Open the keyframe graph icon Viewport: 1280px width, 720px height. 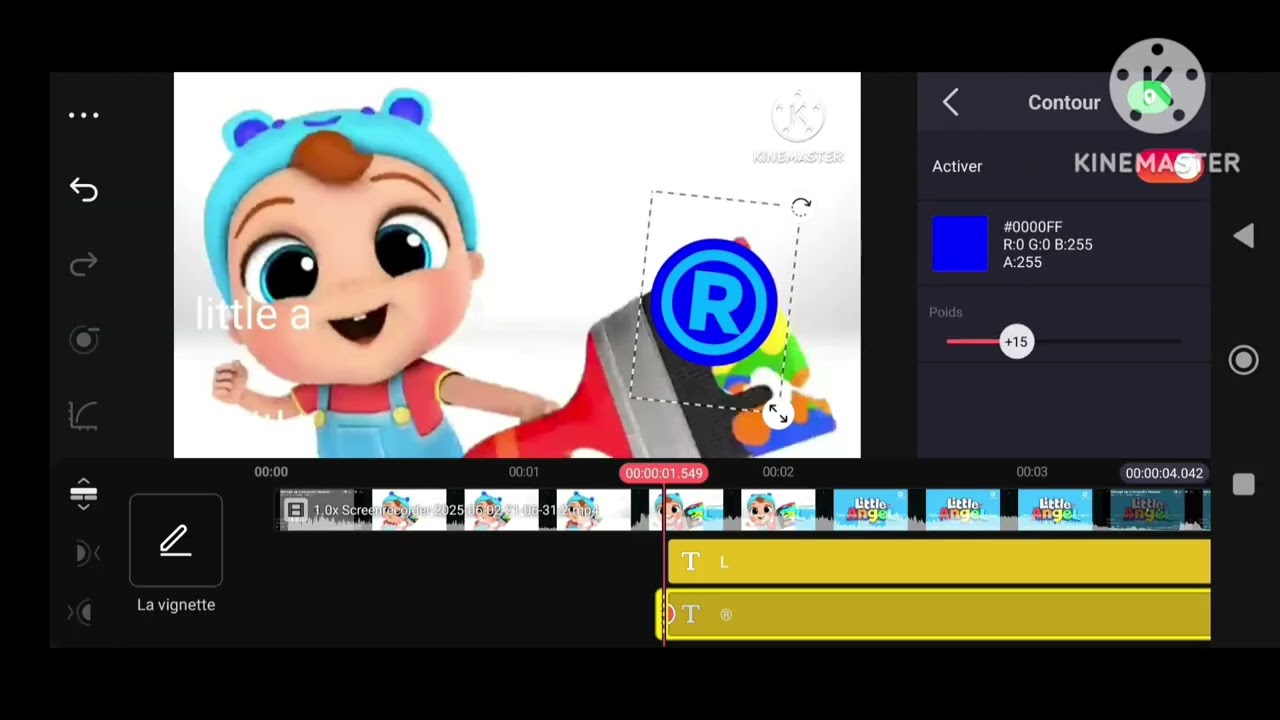83,415
